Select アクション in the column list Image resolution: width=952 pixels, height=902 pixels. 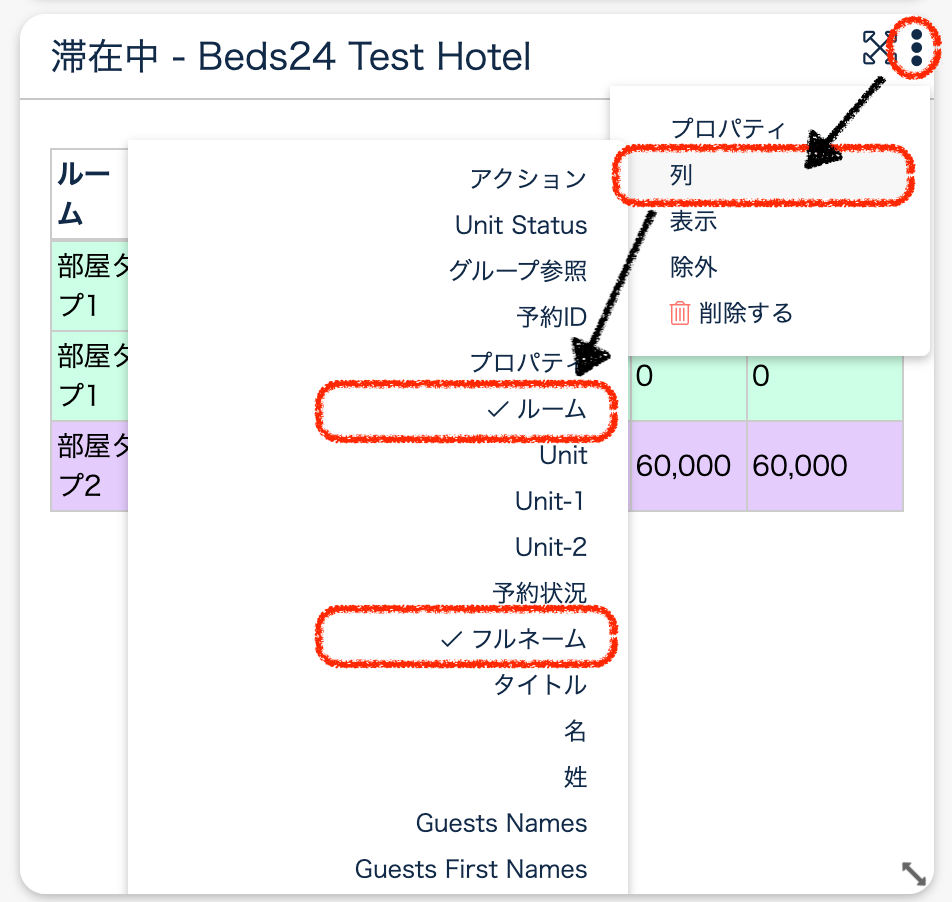click(528, 179)
